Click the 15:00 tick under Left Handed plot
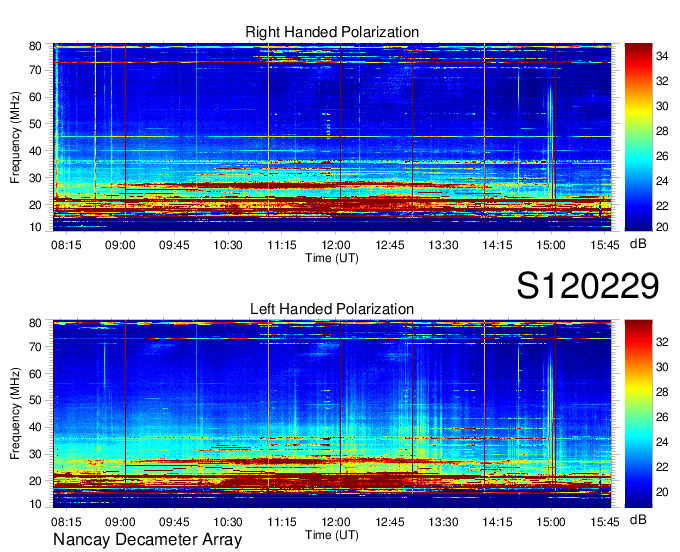 tap(551, 522)
